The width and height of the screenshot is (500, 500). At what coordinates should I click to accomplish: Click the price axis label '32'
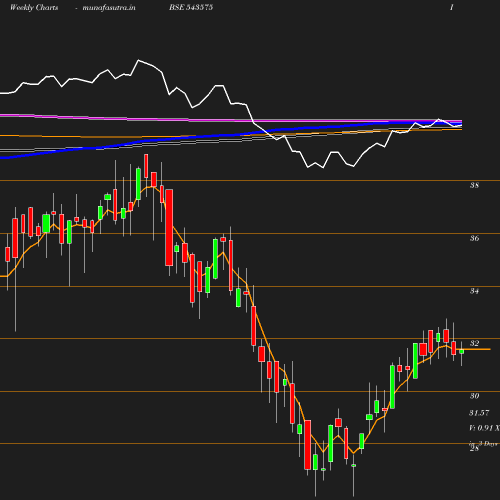pos(474,343)
